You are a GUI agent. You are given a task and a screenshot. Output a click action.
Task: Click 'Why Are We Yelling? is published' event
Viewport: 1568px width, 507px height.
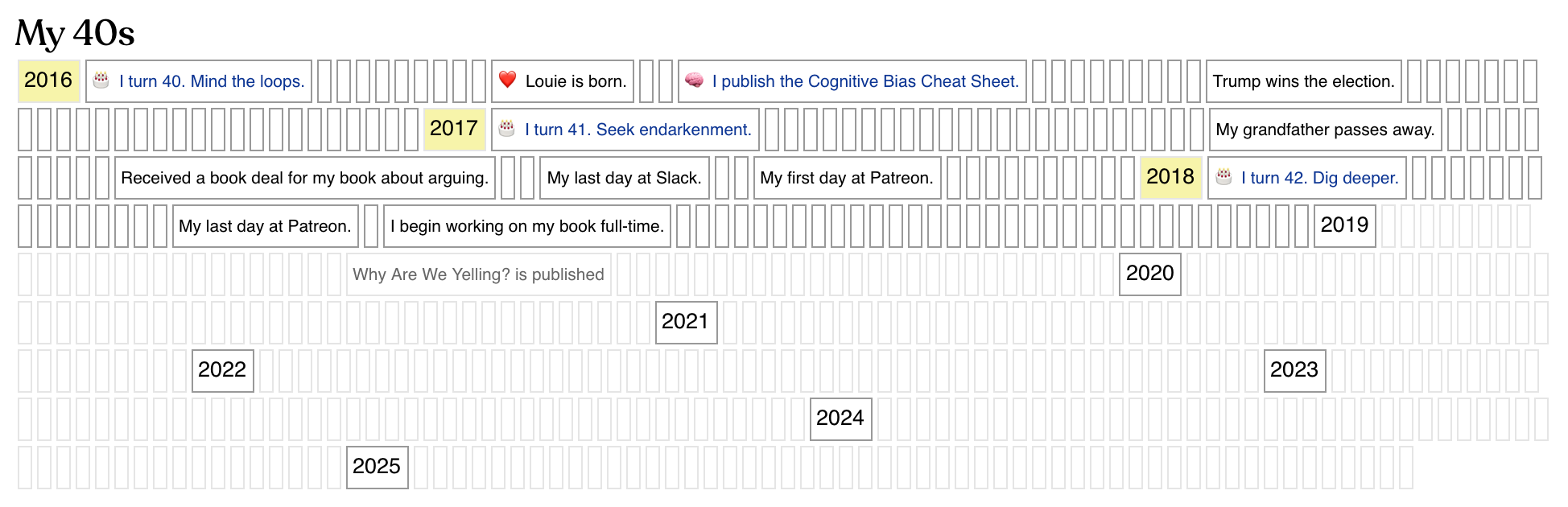(x=478, y=274)
